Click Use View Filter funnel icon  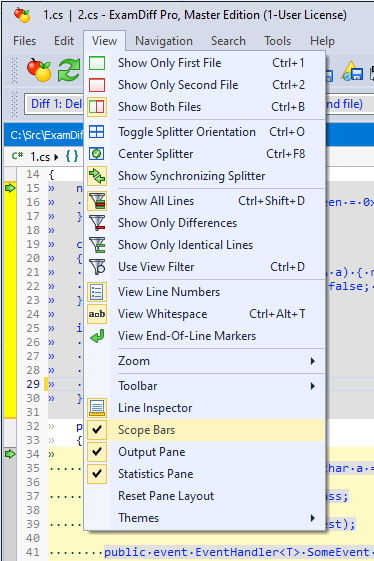[x=97, y=267]
